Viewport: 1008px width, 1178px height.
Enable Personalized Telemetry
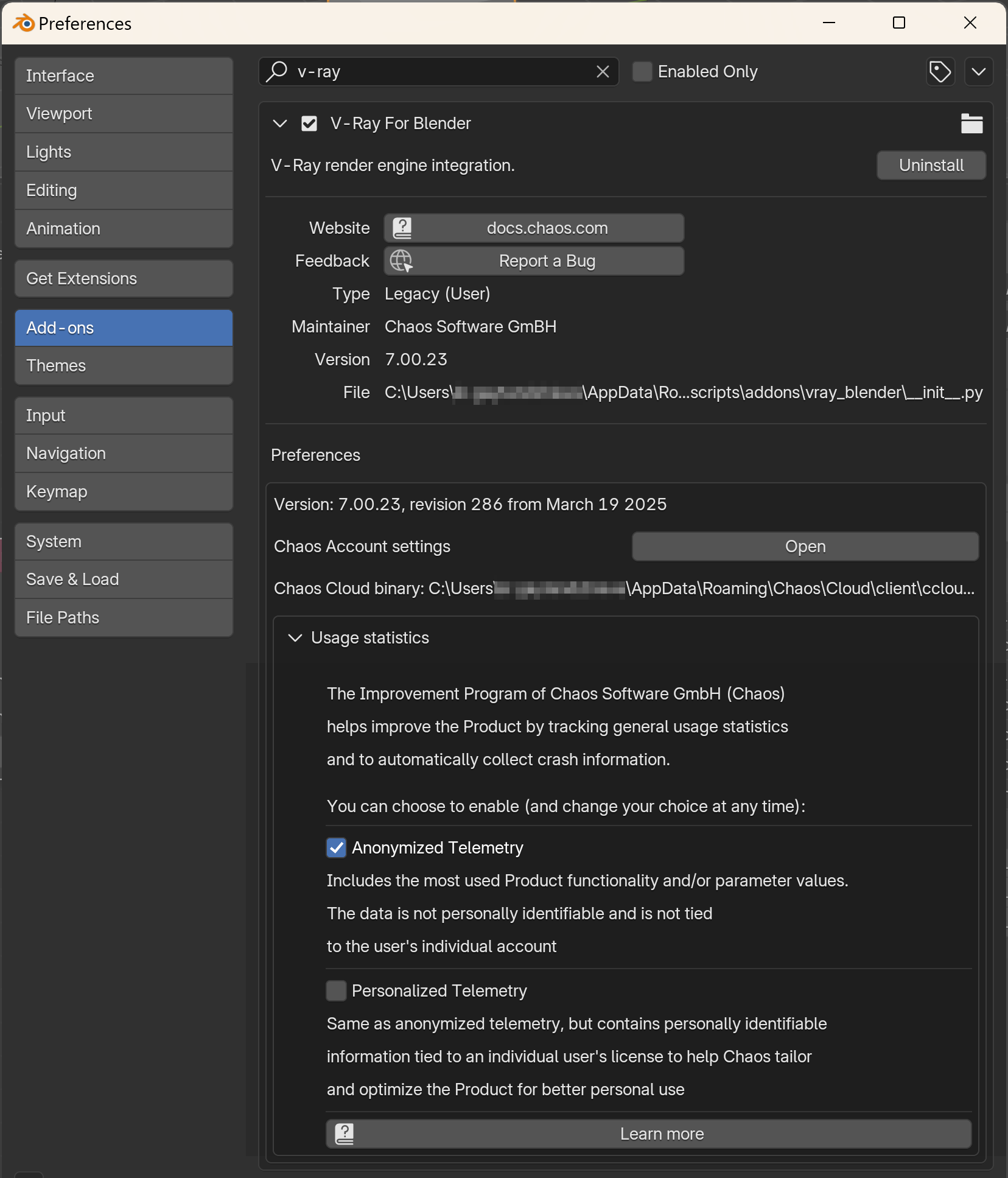337,991
